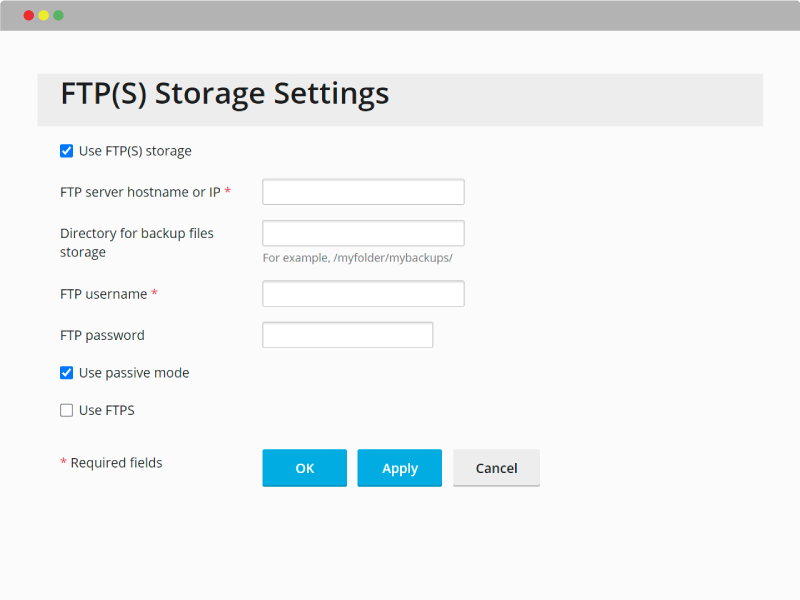Select the FTP username input field
The height and width of the screenshot is (600, 800).
pyautogui.click(x=363, y=293)
